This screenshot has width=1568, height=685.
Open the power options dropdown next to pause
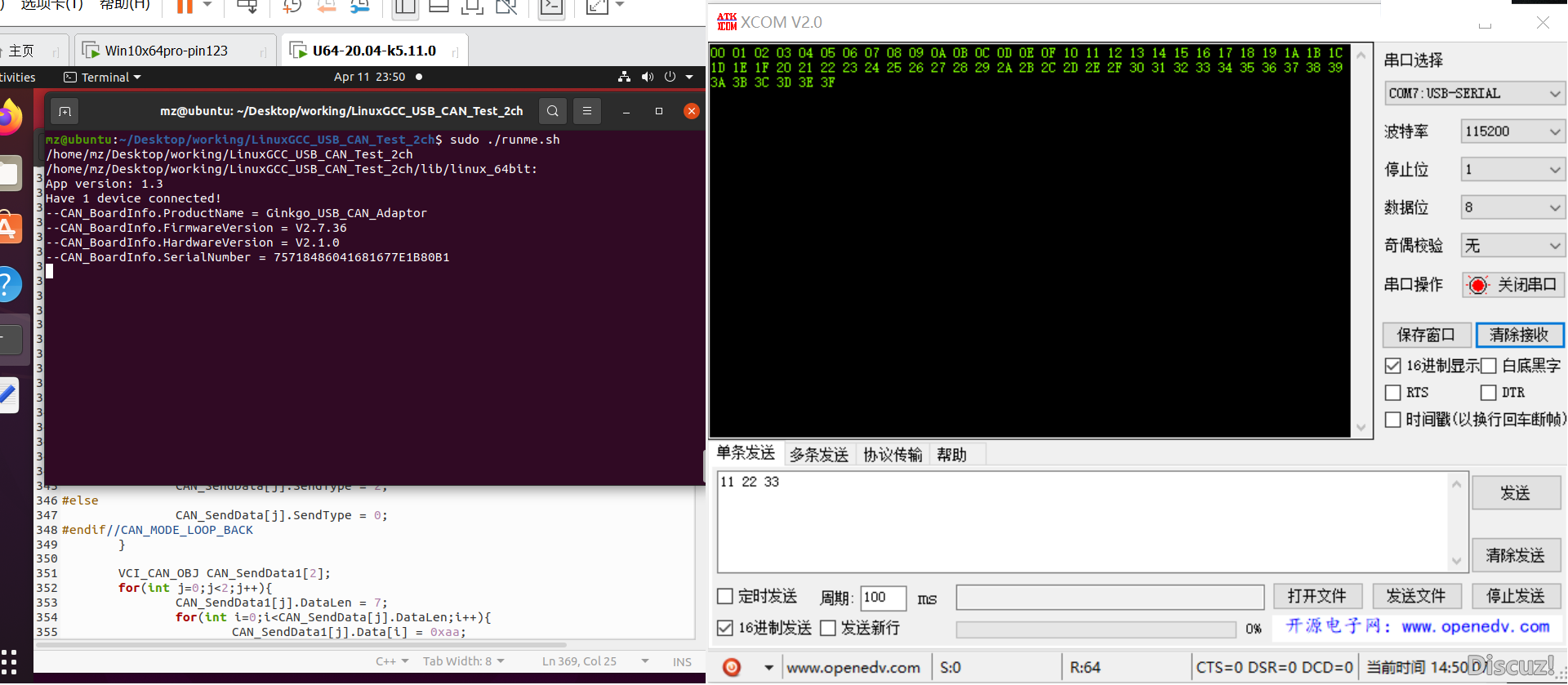207,5
